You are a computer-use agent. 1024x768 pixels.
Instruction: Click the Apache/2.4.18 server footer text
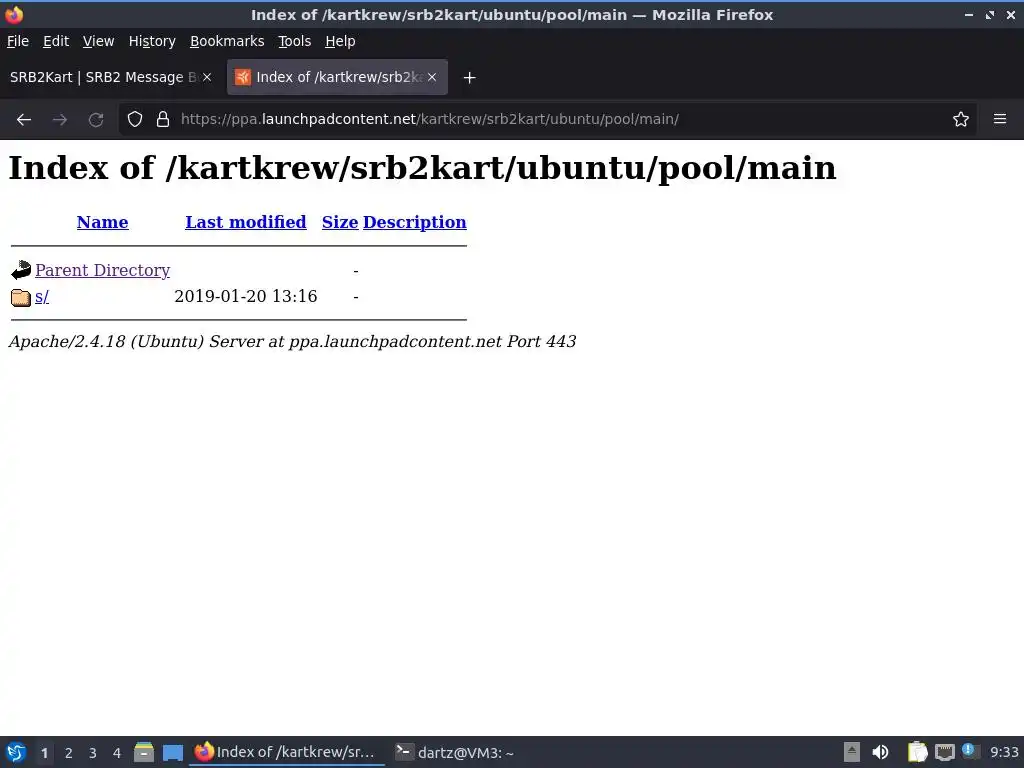tap(292, 342)
